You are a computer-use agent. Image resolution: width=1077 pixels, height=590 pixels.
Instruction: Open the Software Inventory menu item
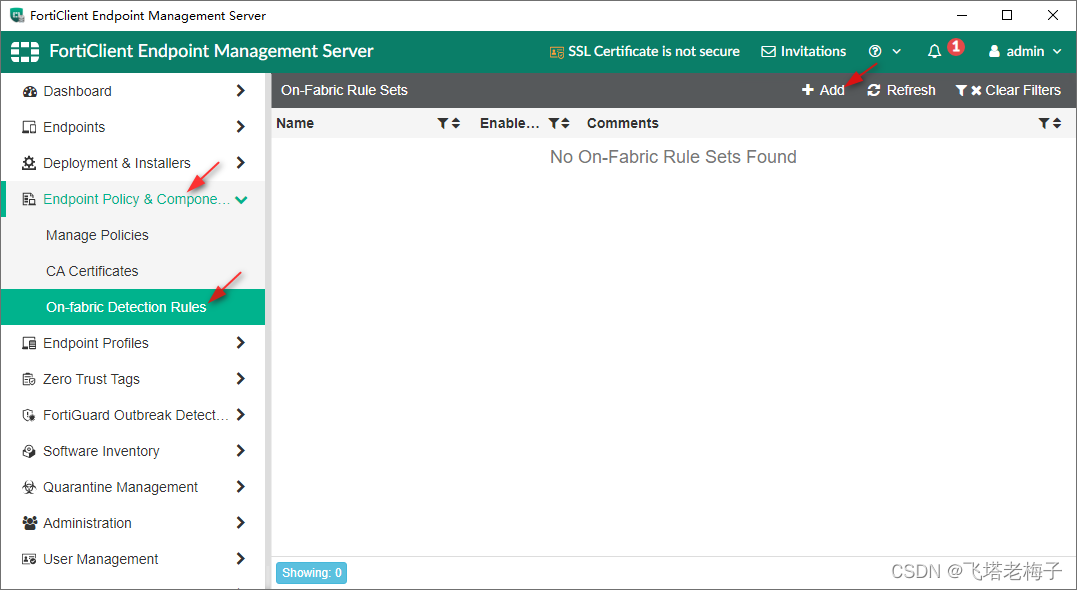[133, 451]
